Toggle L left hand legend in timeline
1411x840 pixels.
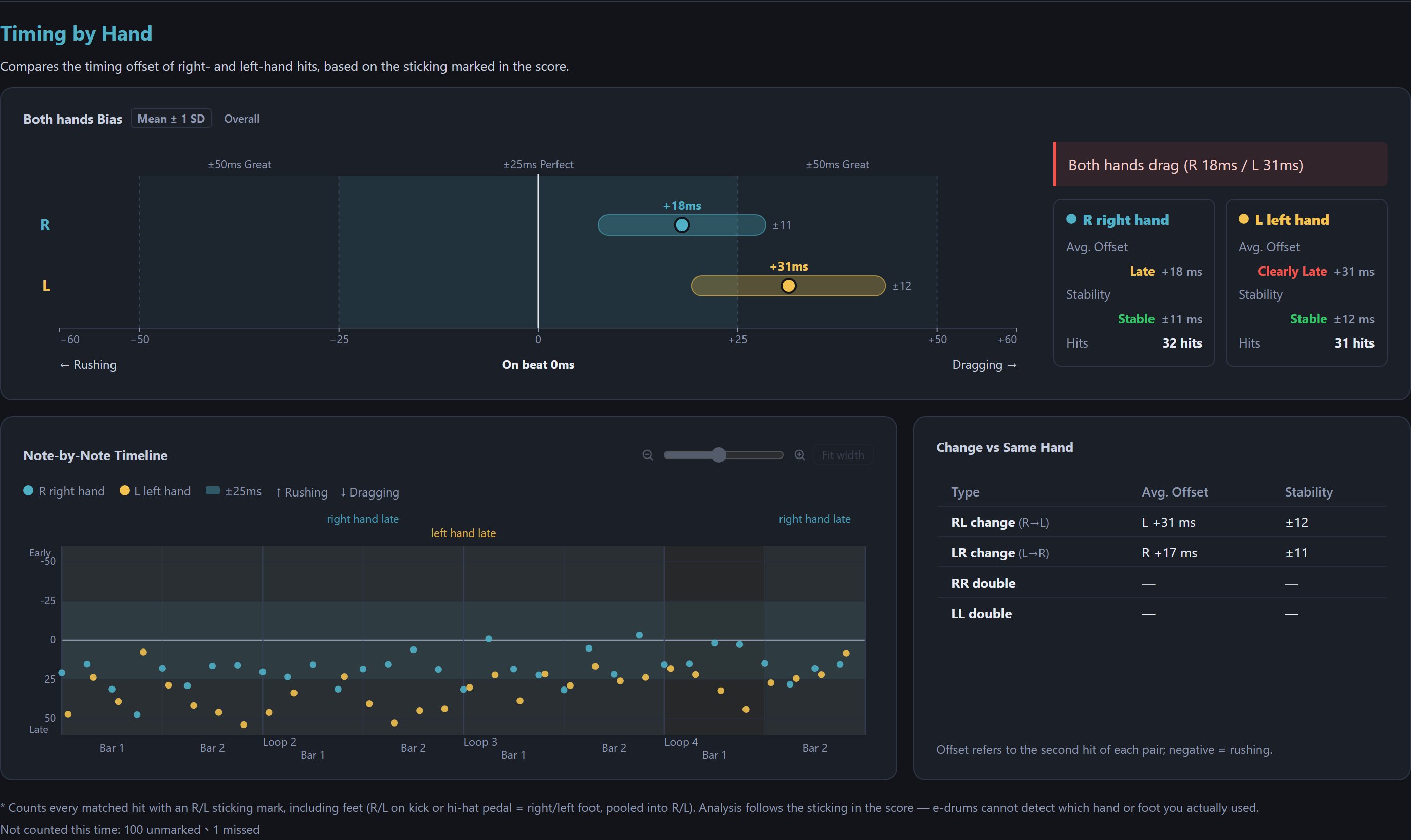(155, 491)
